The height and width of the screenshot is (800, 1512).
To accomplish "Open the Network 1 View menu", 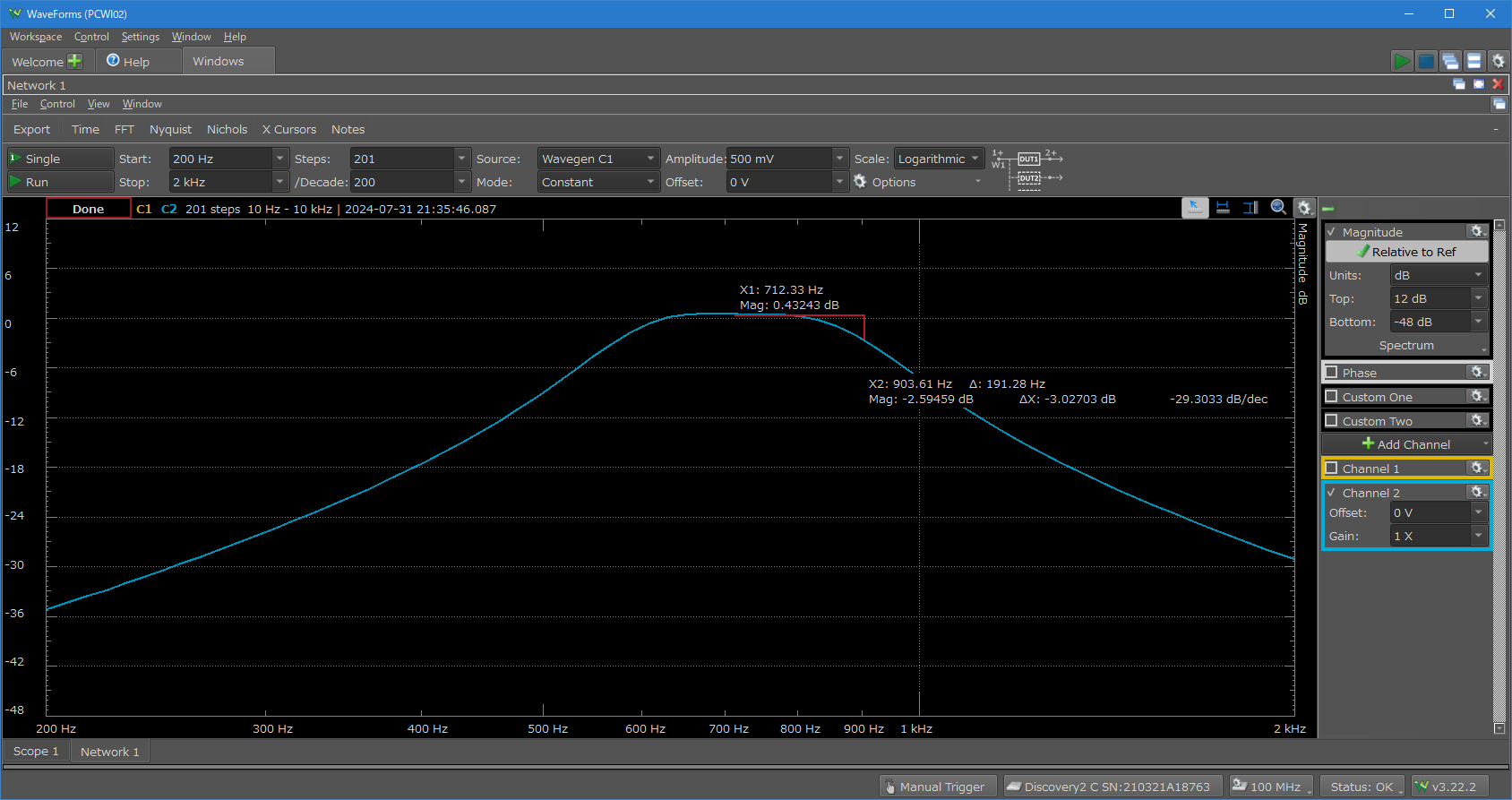I will (x=99, y=104).
